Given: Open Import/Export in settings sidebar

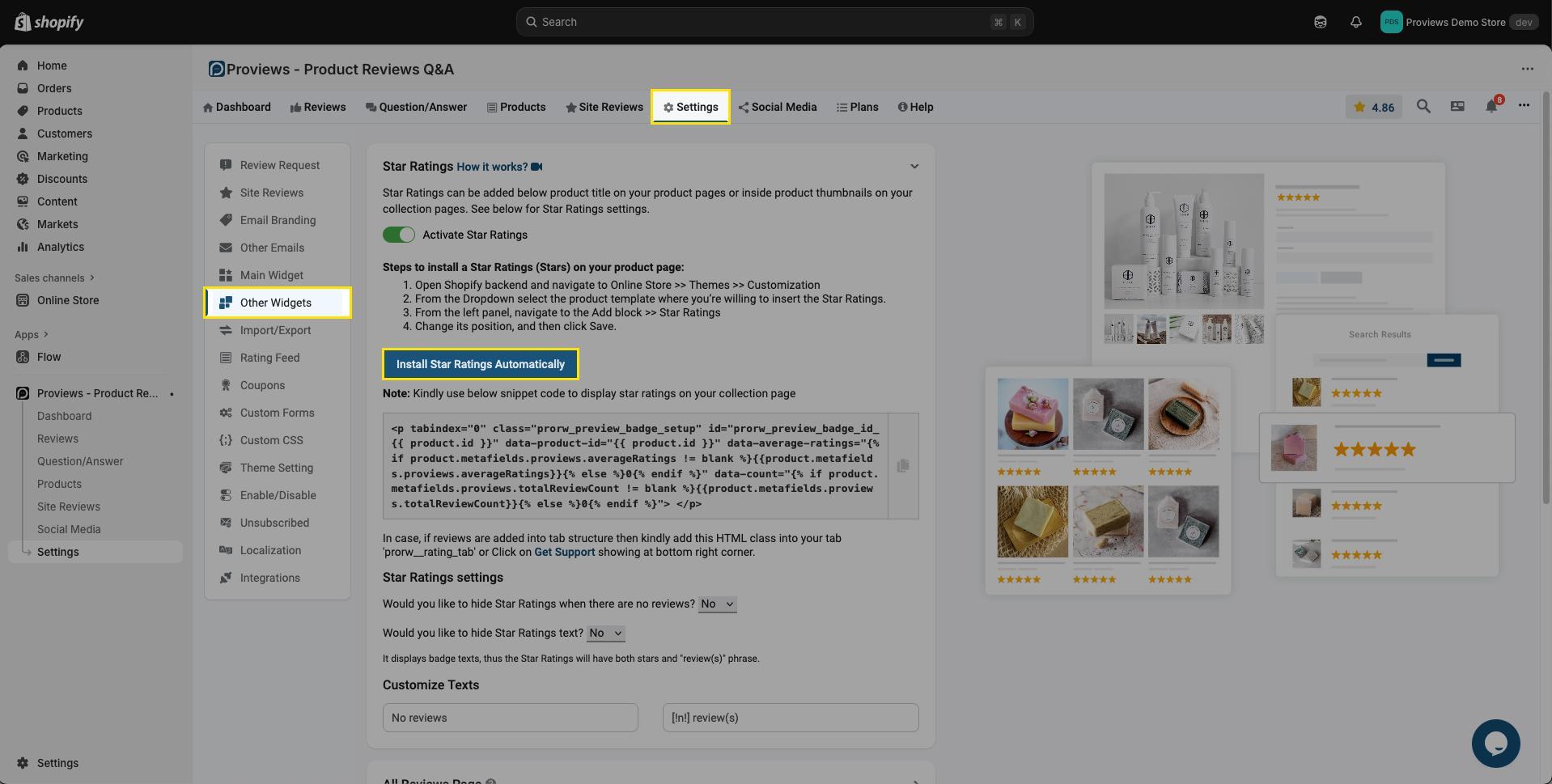Looking at the screenshot, I should (275, 331).
